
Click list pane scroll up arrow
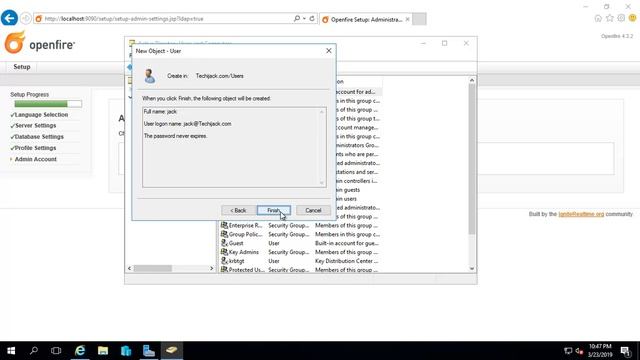[x=472, y=80]
